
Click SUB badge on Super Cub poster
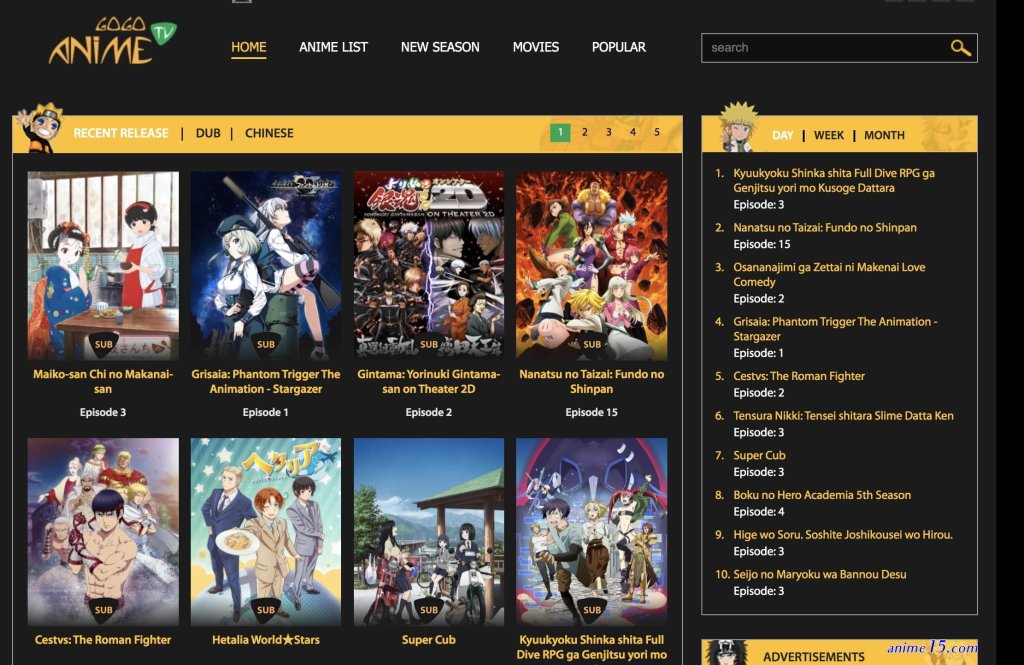pyautogui.click(x=429, y=609)
